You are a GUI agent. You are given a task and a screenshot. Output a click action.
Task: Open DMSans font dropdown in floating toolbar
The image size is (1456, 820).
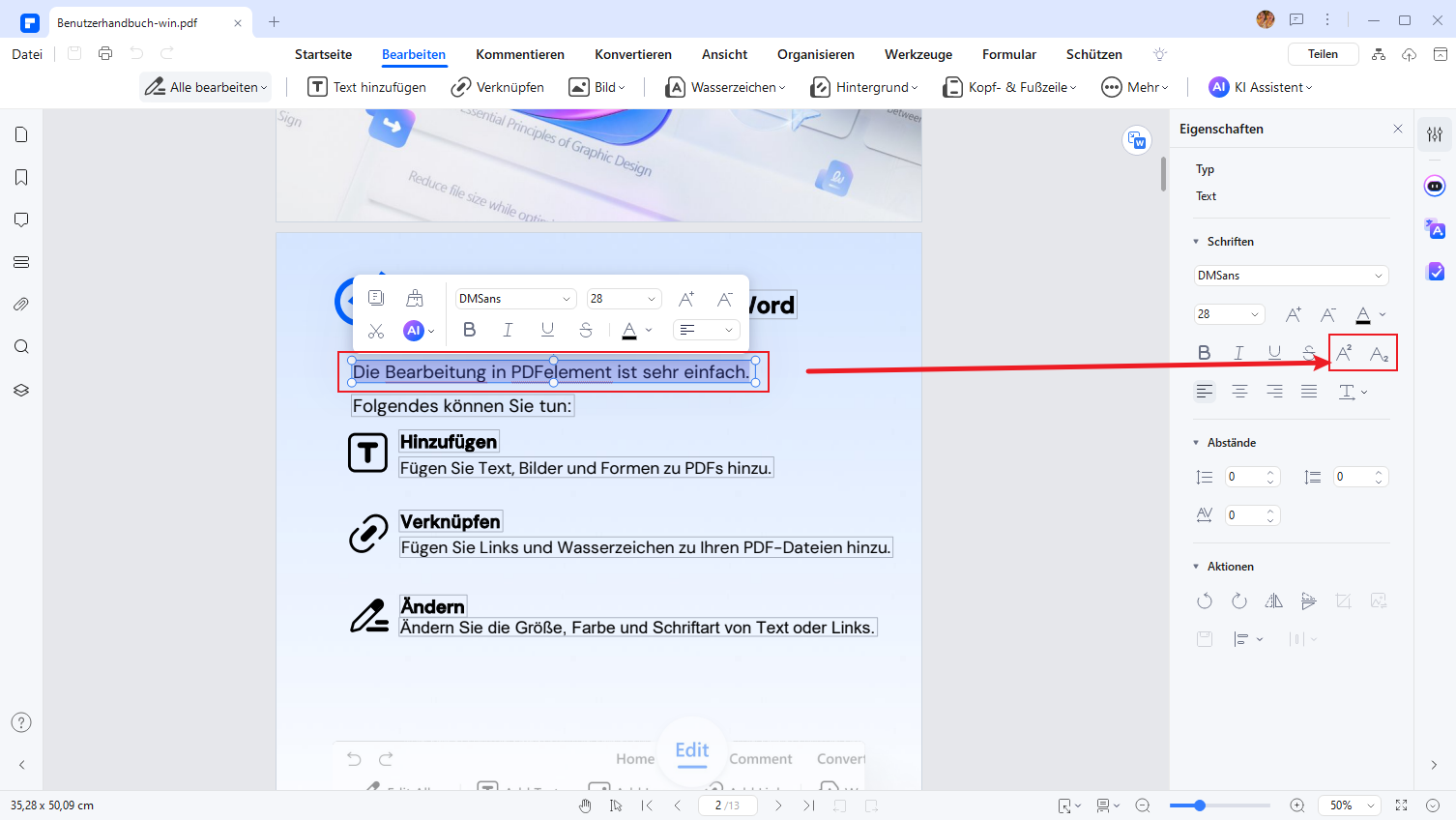click(x=515, y=299)
